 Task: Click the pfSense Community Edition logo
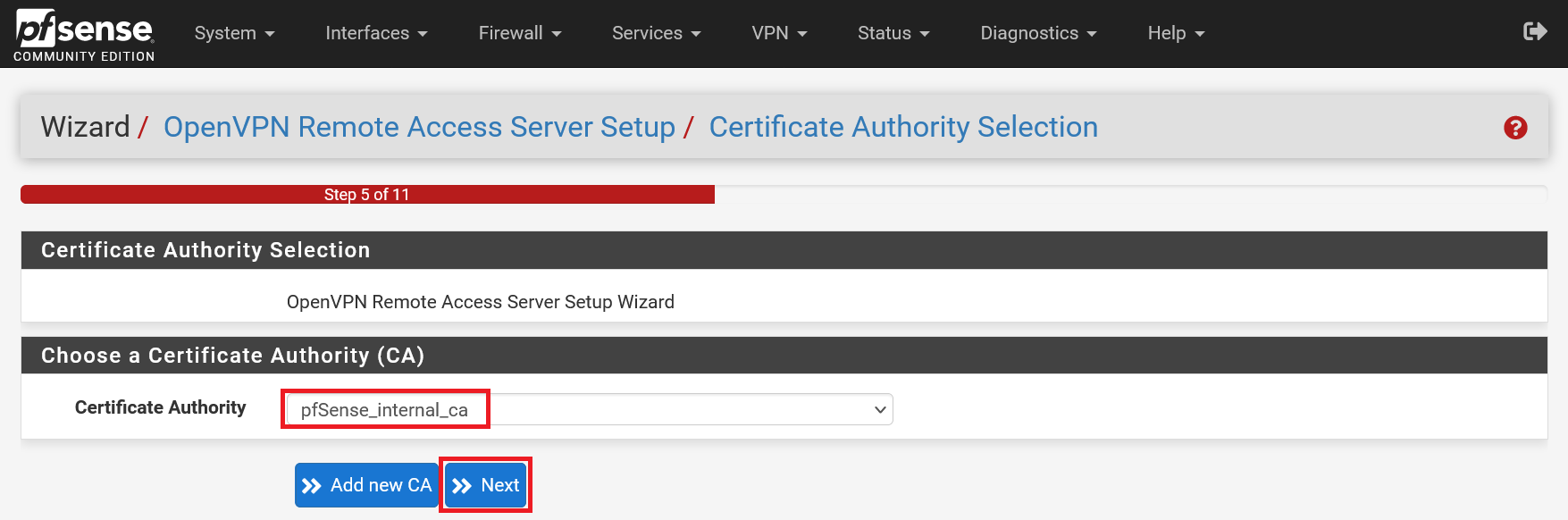(x=85, y=35)
